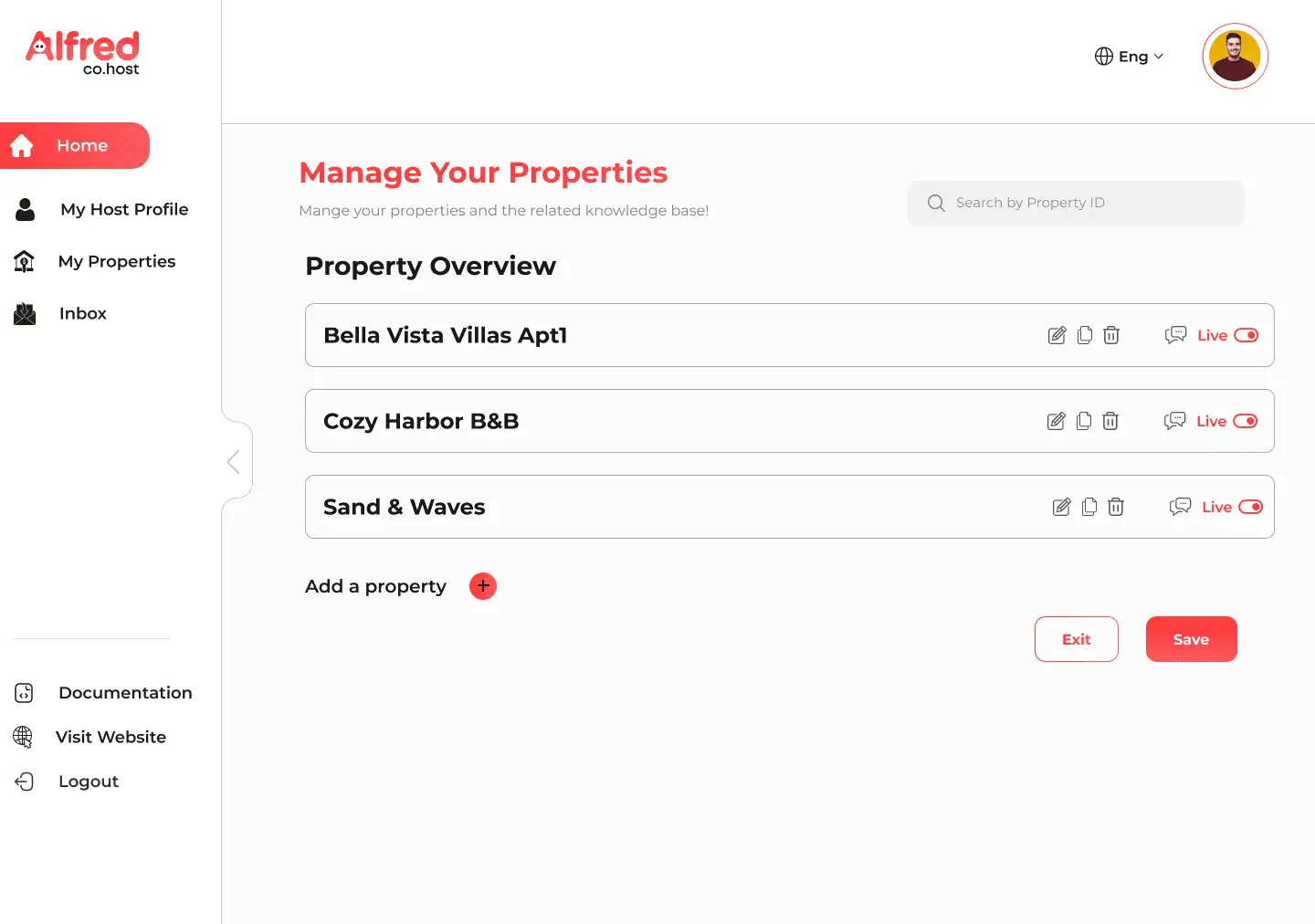Click the edit pencil for Sand & Waves

click(1061, 507)
